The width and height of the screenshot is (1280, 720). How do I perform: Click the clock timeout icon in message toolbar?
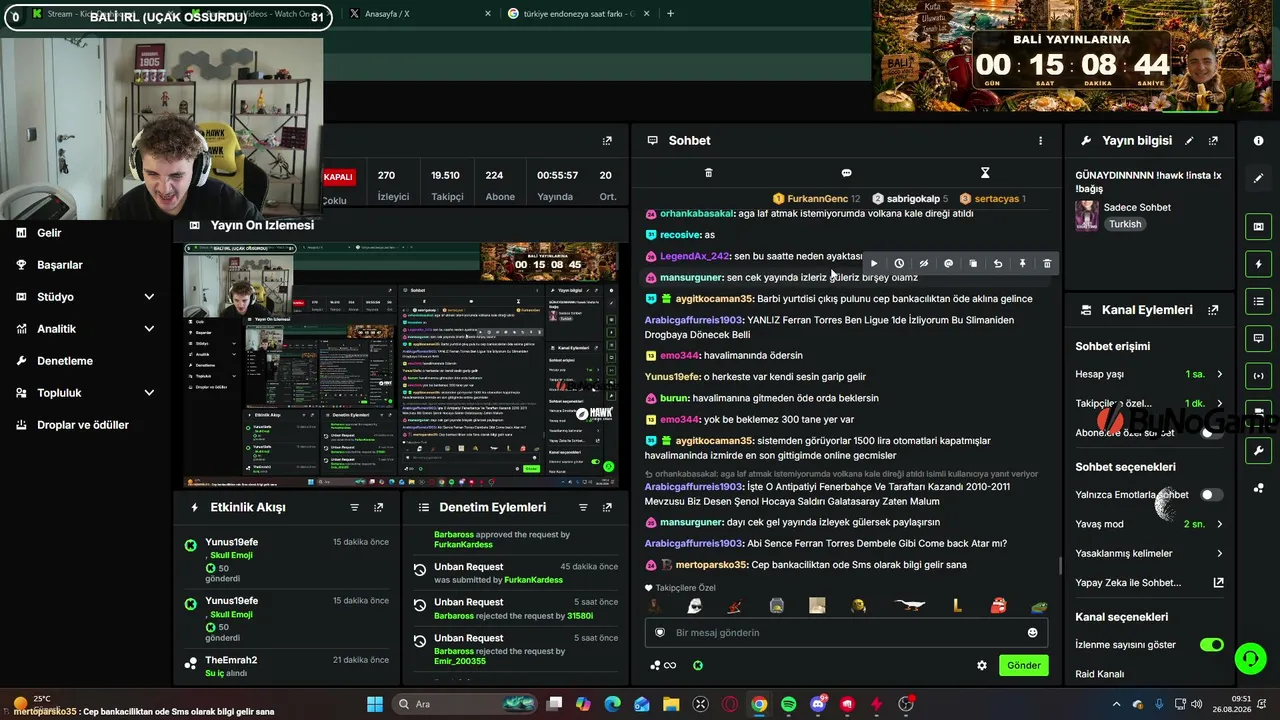pyautogui.click(x=899, y=264)
